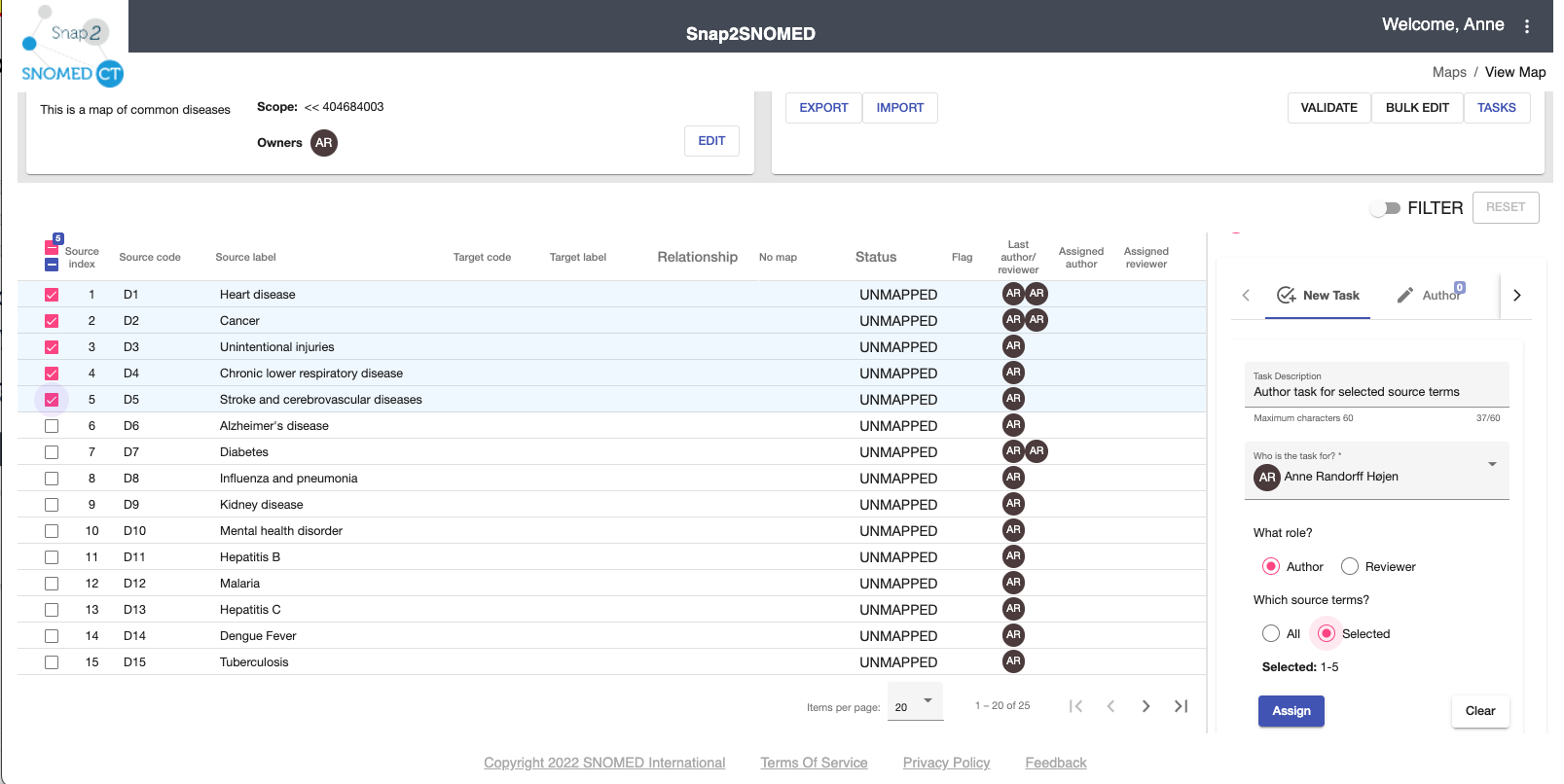Jump to the last page of results

pos(1181,706)
